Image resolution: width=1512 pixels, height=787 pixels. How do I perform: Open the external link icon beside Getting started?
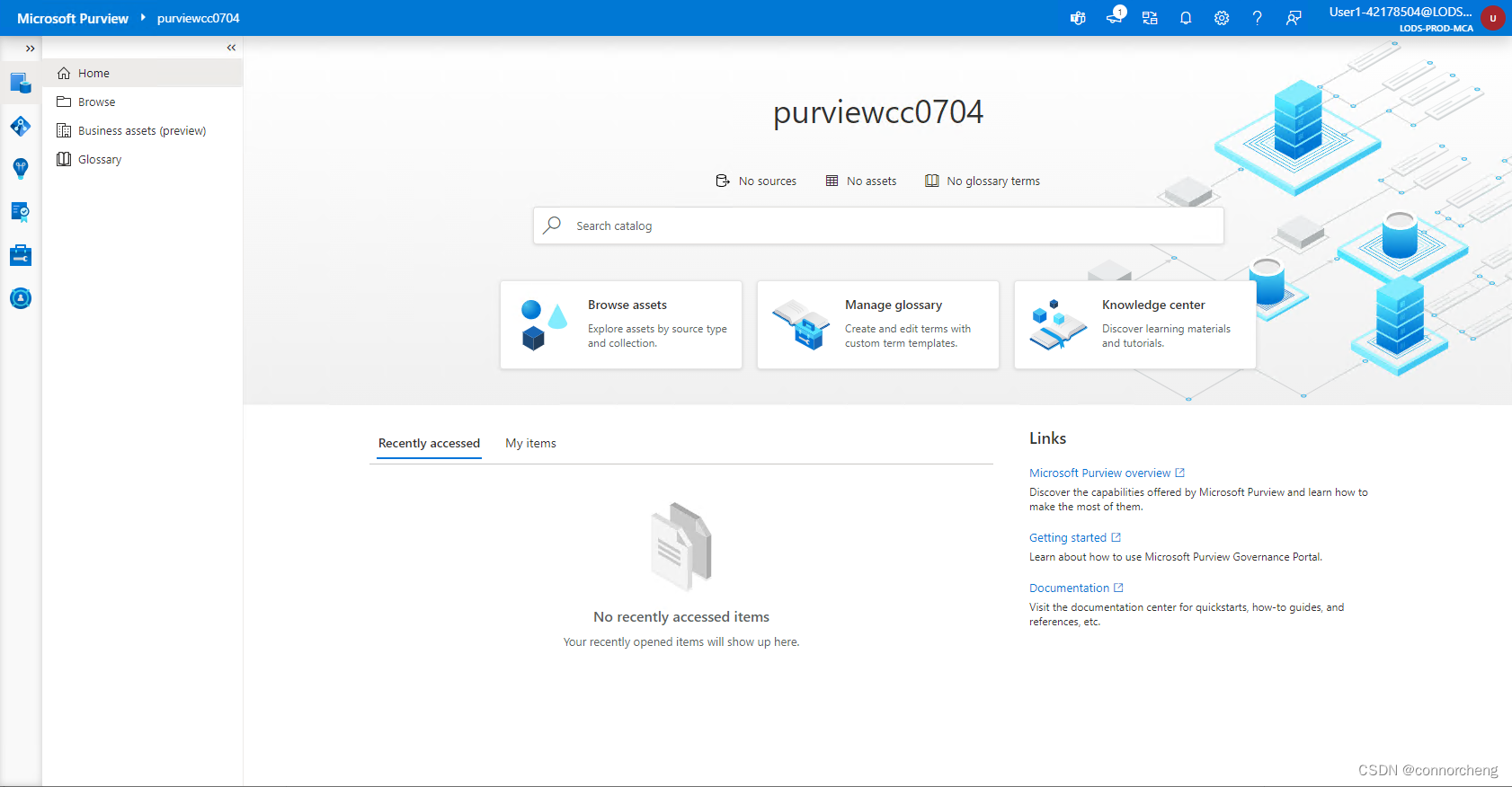point(1116,537)
